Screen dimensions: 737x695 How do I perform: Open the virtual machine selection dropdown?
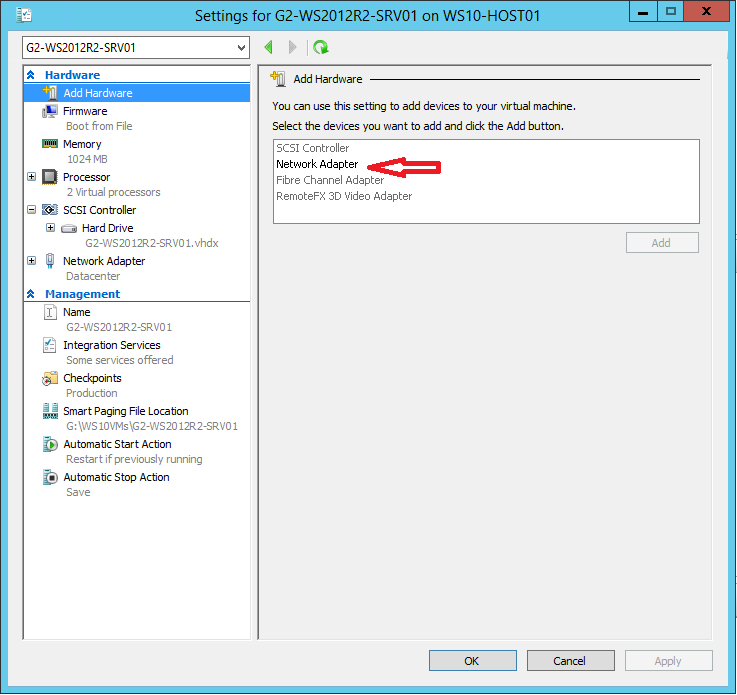point(241,48)
